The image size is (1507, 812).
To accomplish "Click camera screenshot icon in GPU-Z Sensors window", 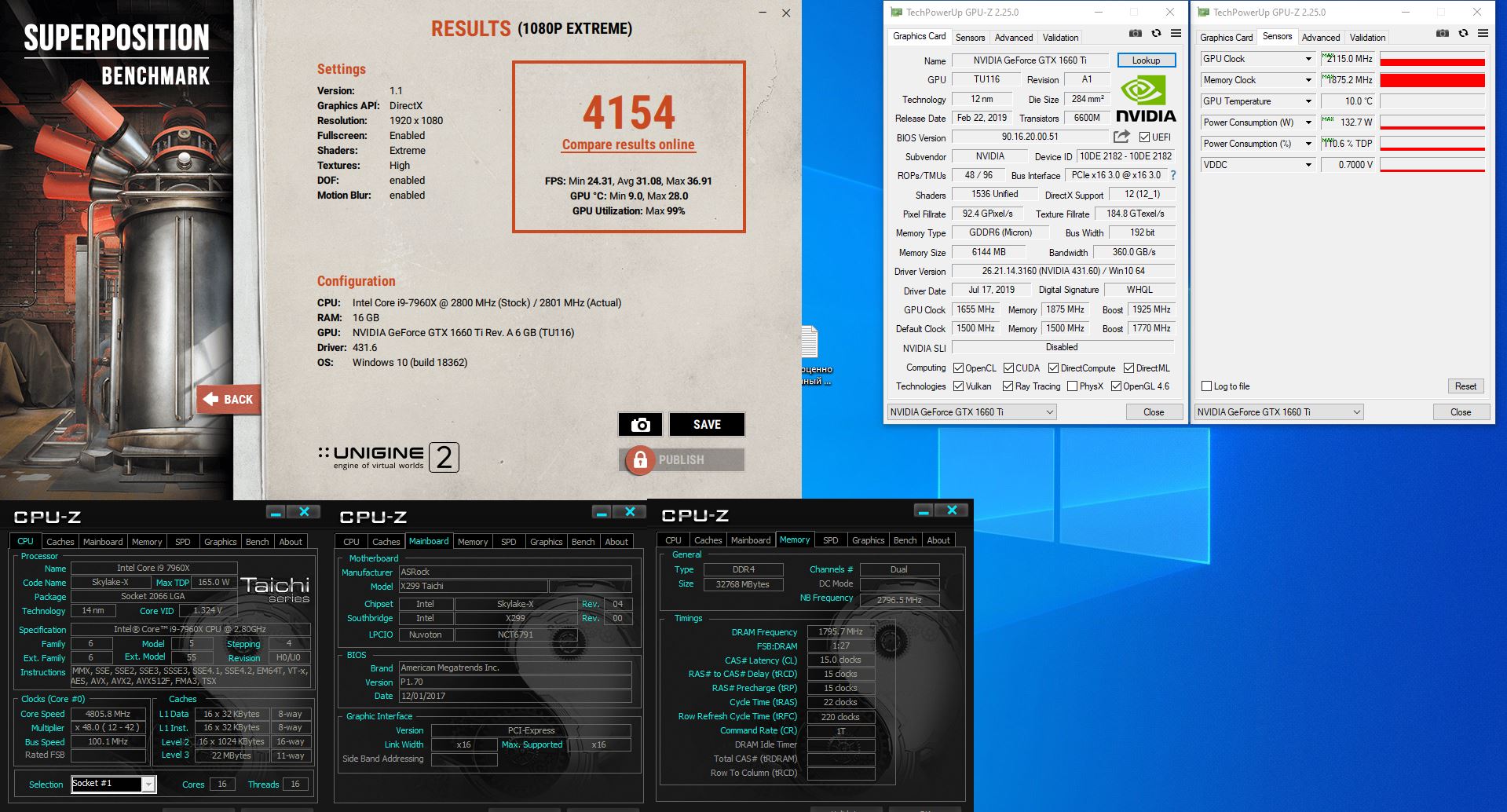I will [x=1442, y=34].
